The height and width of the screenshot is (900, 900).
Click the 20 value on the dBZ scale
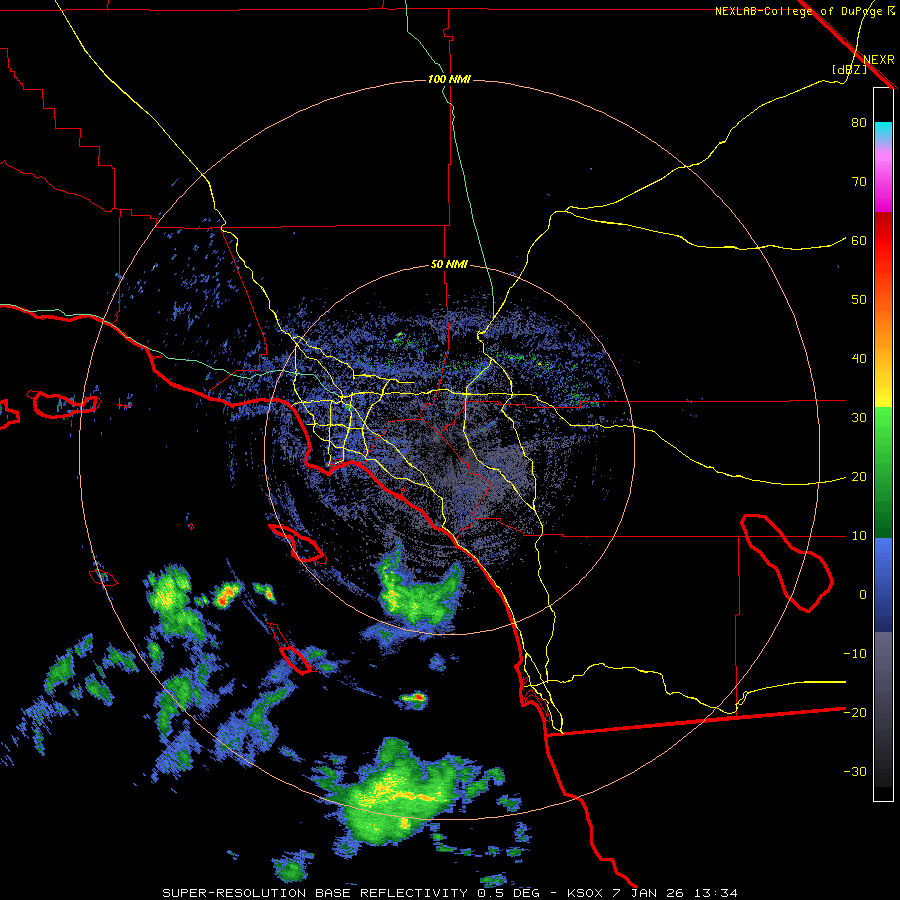click(859, 477)
